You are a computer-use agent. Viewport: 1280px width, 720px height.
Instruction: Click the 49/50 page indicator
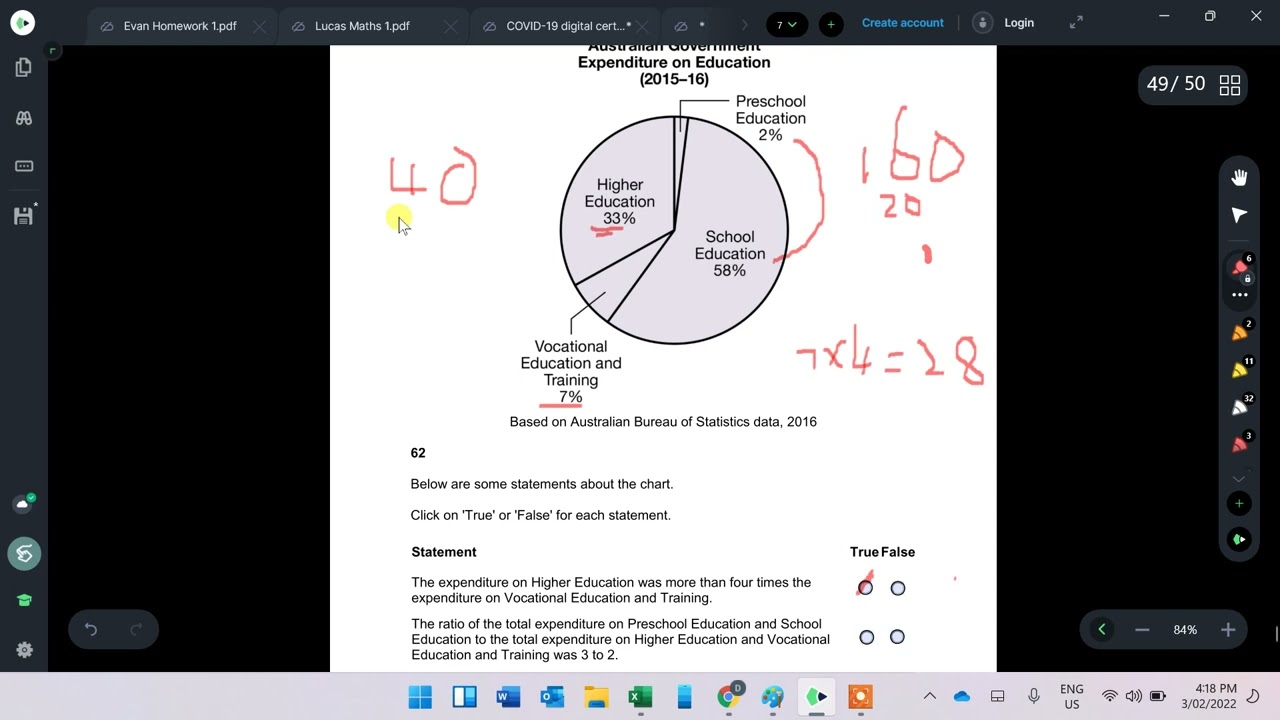[x=1176, y=84]
